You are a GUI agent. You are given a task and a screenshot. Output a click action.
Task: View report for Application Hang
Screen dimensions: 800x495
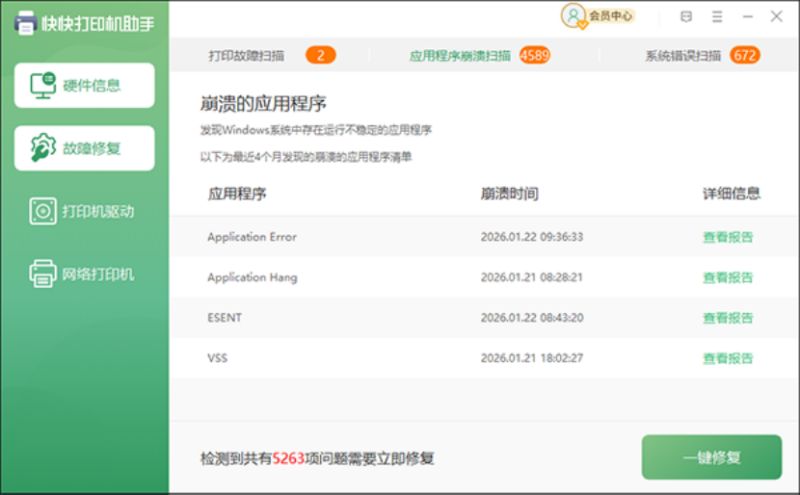pyautogui.click(x=728, y=277)
